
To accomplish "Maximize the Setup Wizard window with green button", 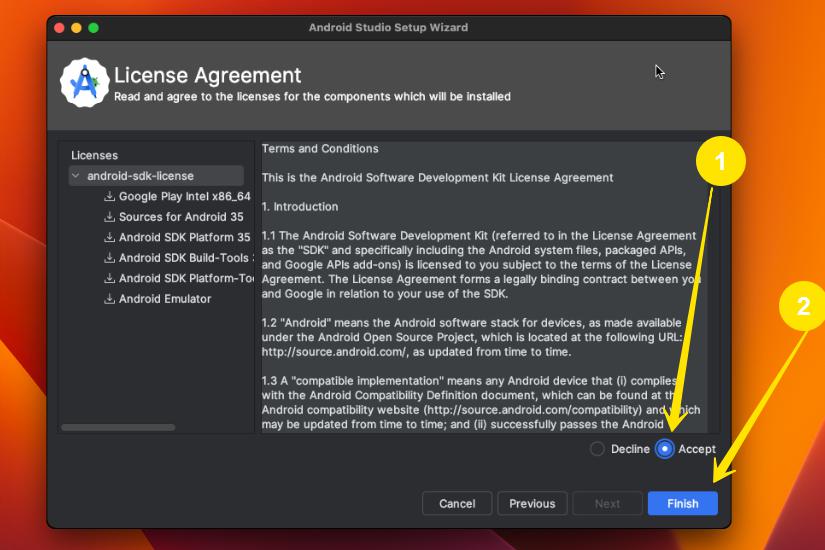I will click(94, 28).
